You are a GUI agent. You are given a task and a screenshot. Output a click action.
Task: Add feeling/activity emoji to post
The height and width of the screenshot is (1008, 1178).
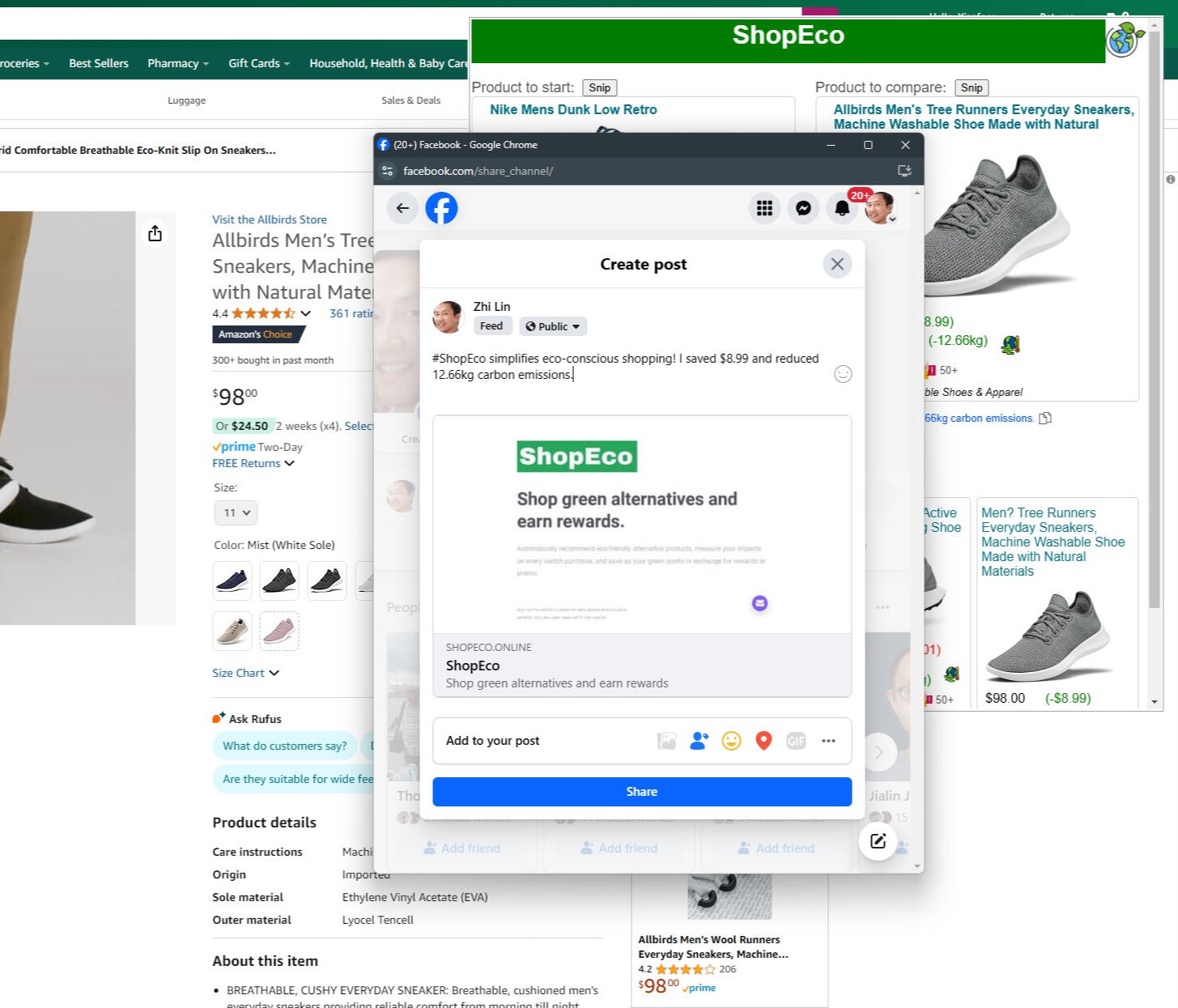731,741
